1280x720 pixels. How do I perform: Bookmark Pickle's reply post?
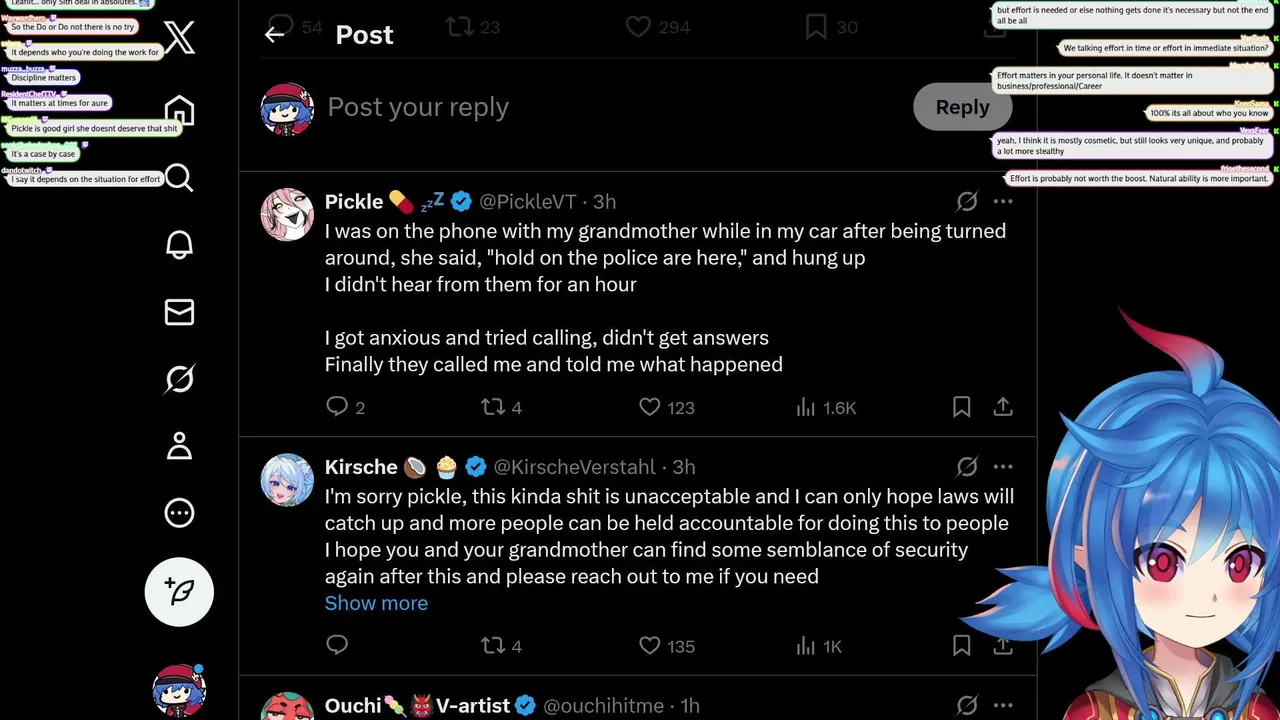tap(961, 407)
